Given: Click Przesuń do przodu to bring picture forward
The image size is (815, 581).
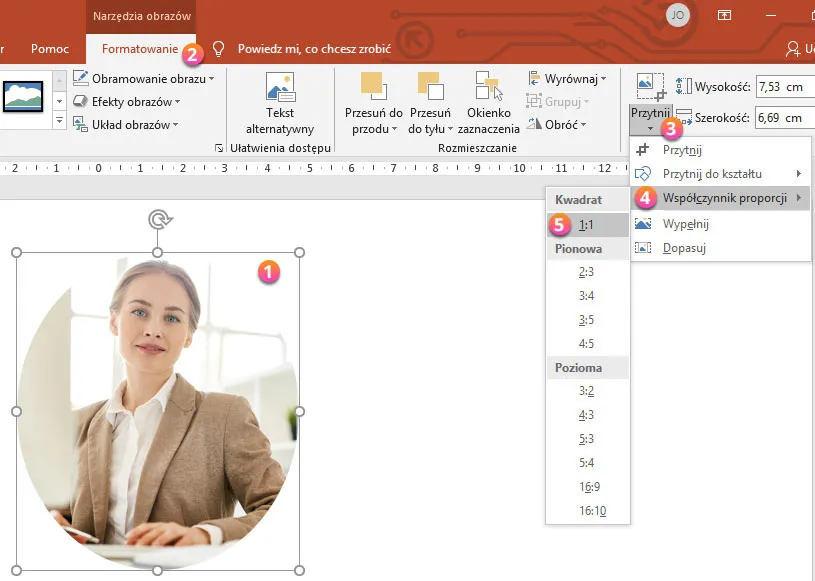Looking at the screenshot, I should [373, 103].
